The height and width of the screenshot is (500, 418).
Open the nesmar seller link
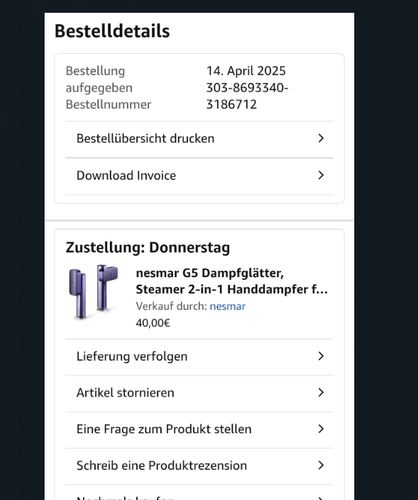pos(228,306)
